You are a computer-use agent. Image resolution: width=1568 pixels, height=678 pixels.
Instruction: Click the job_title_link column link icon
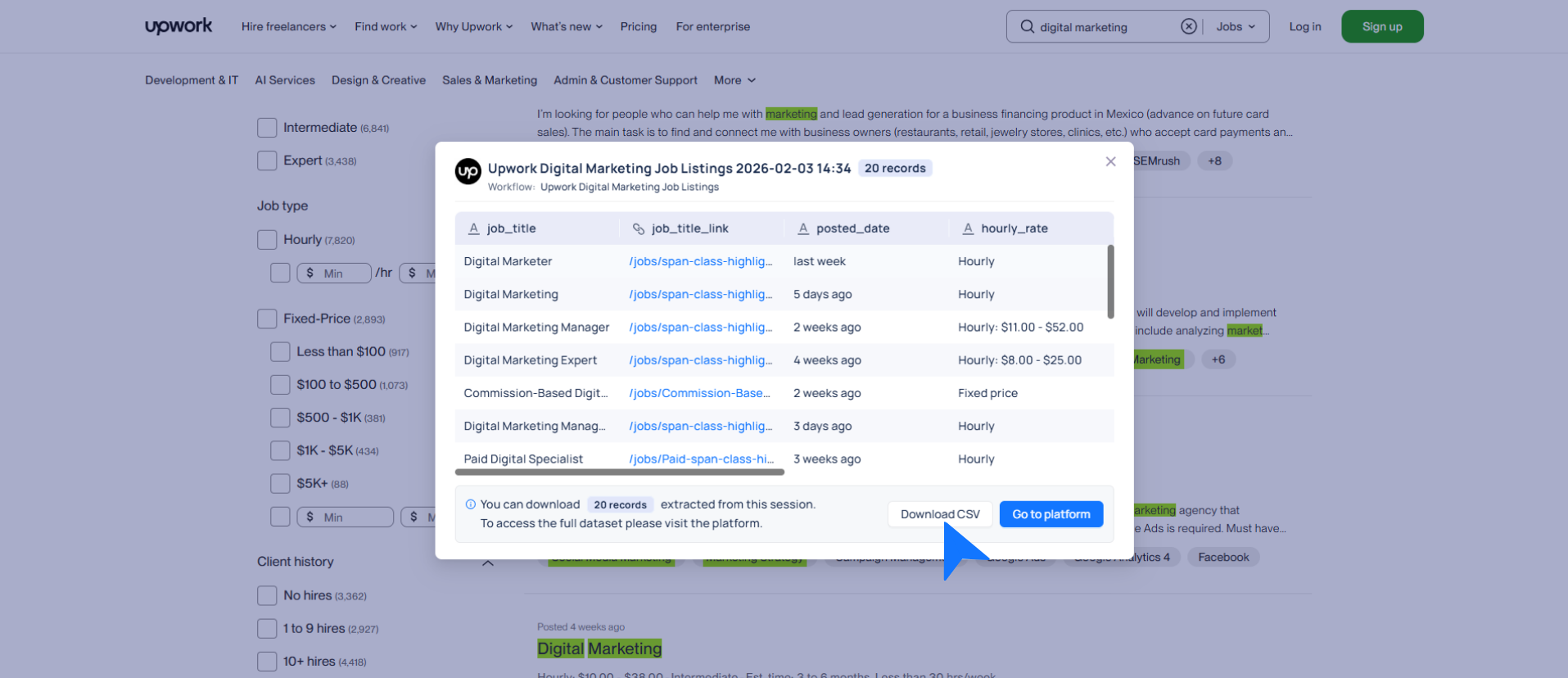click(639, 228)
